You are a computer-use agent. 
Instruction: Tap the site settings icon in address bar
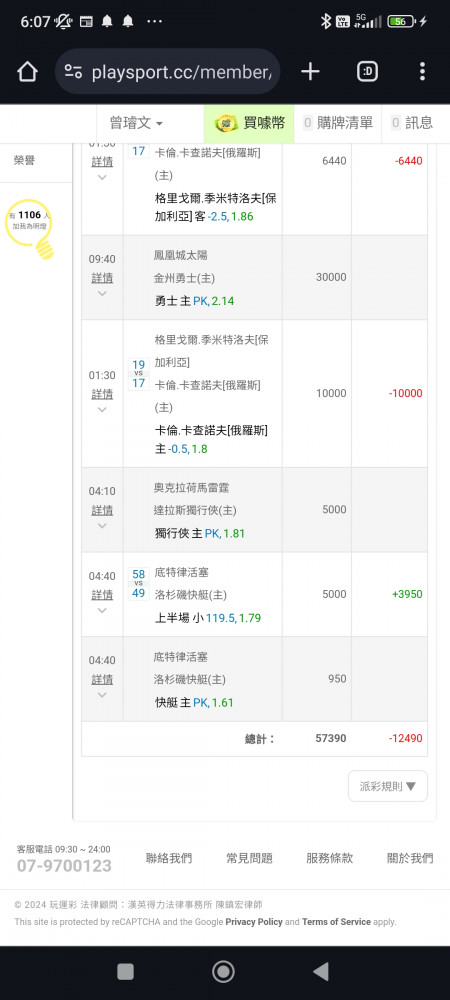click(73, 71)
